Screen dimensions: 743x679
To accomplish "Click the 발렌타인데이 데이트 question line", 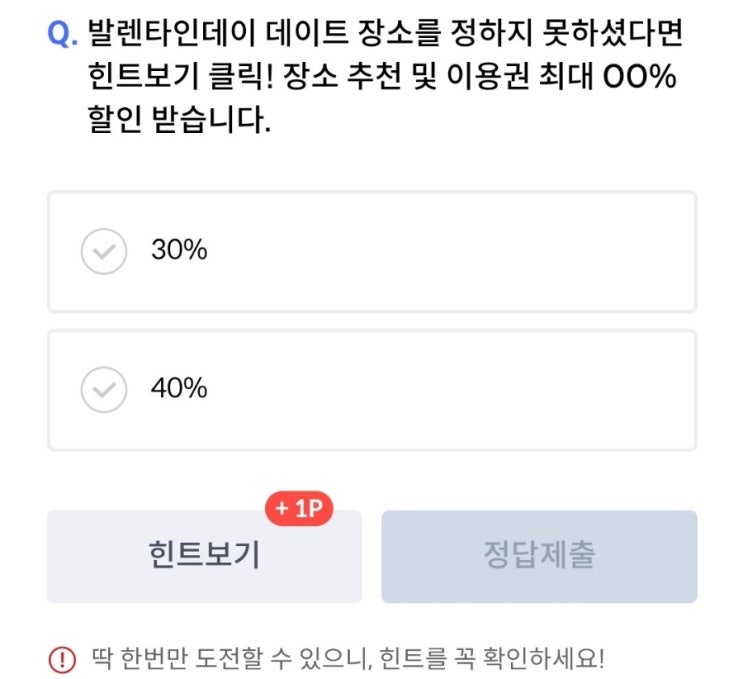I will [385, 35].
